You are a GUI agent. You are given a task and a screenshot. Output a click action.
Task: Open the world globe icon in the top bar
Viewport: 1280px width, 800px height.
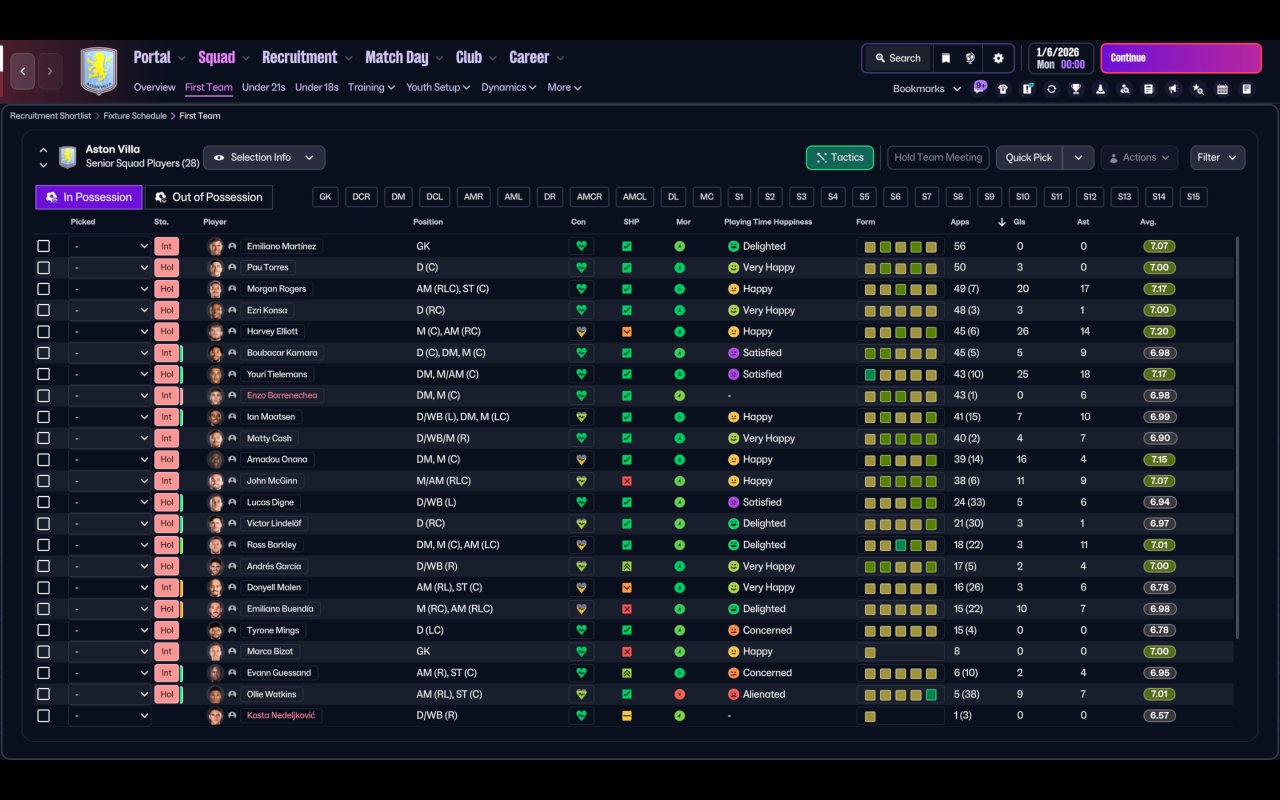pyautogui.click(x=970, y=58)
